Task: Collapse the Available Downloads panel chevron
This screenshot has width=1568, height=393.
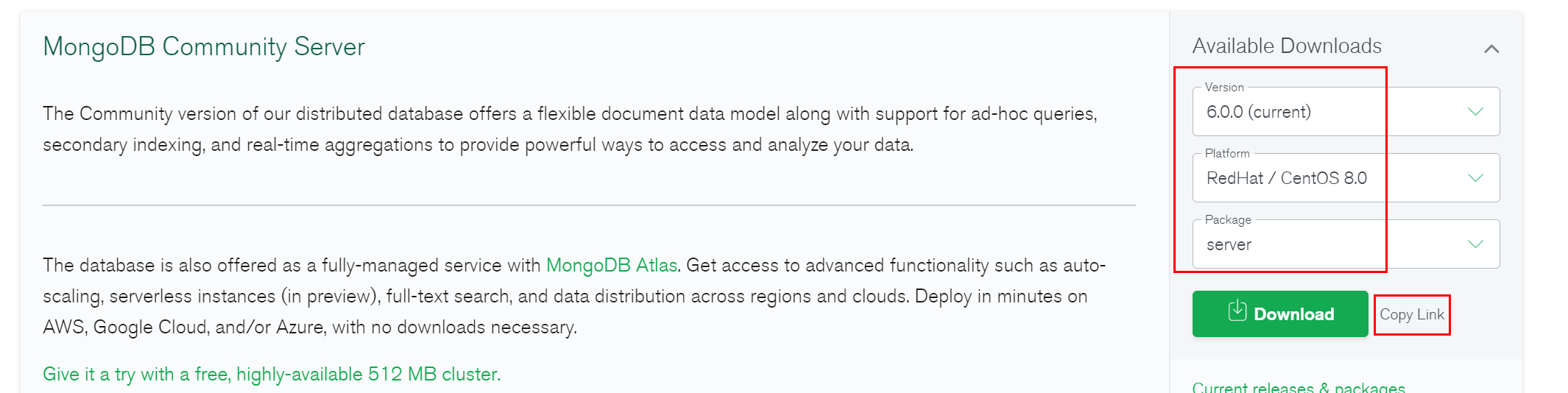Action: point(1491,49)
